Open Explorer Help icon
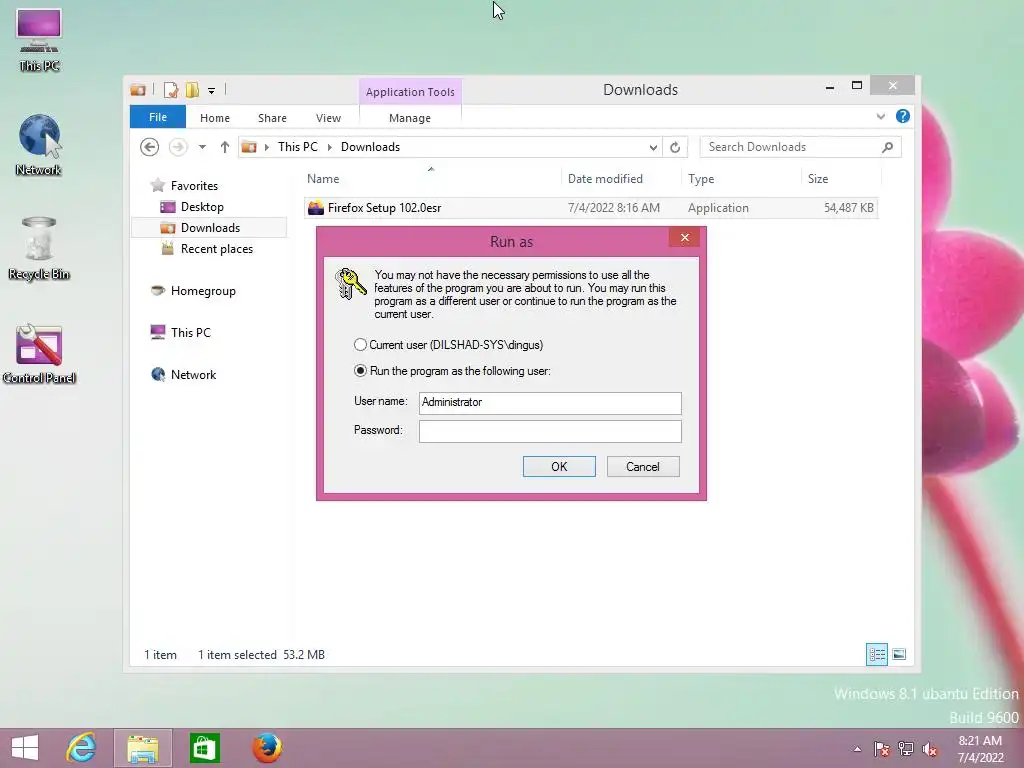Screen dimensions: 1024x768 (x=903, y=116)
